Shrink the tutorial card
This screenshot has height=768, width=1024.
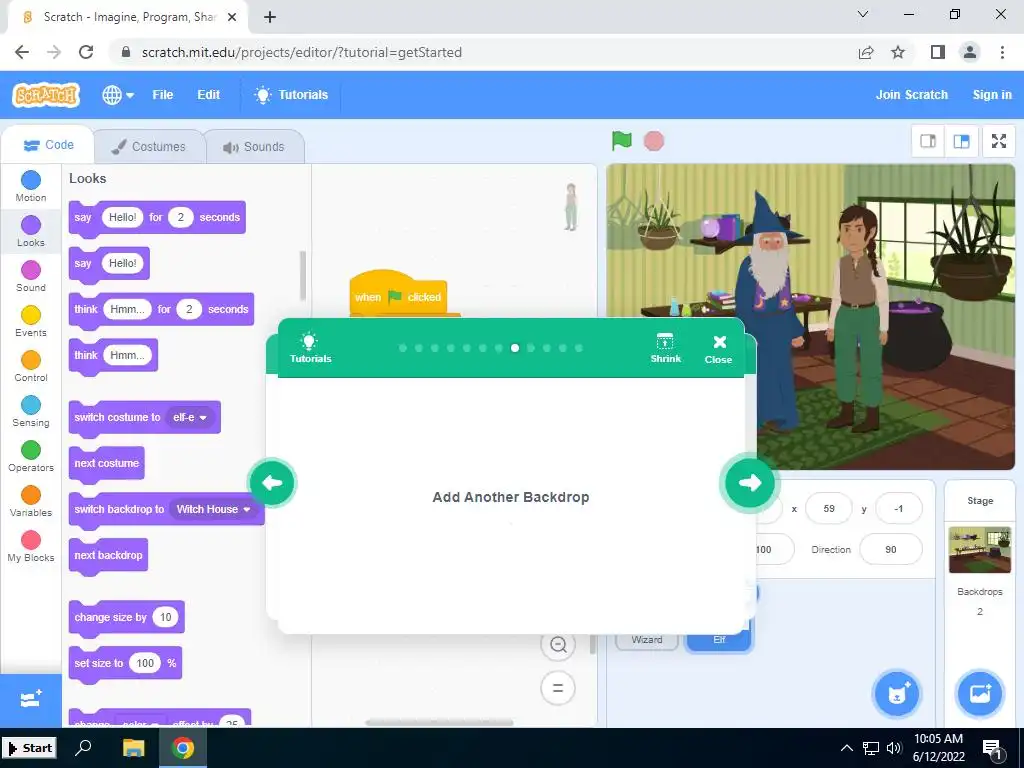pos(665,348)
